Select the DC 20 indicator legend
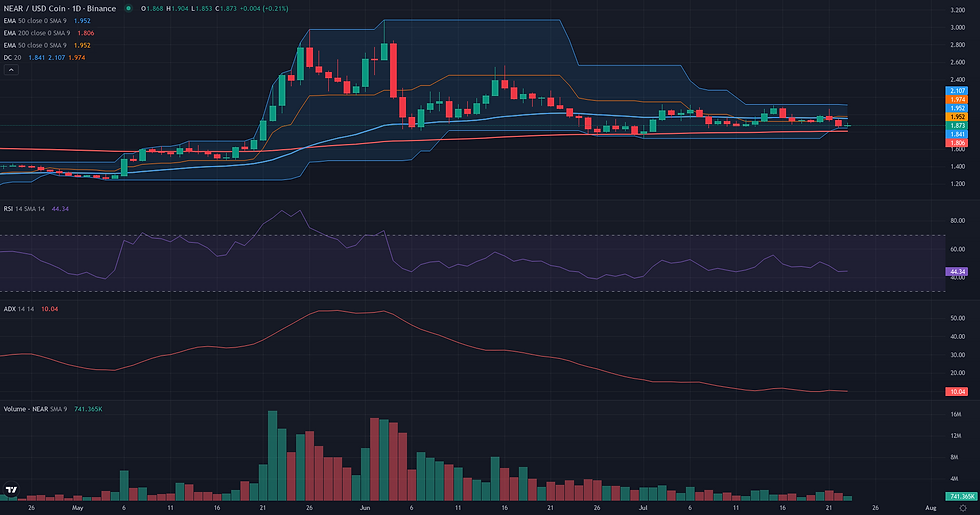The image size is (980, 515). [44, 58]
